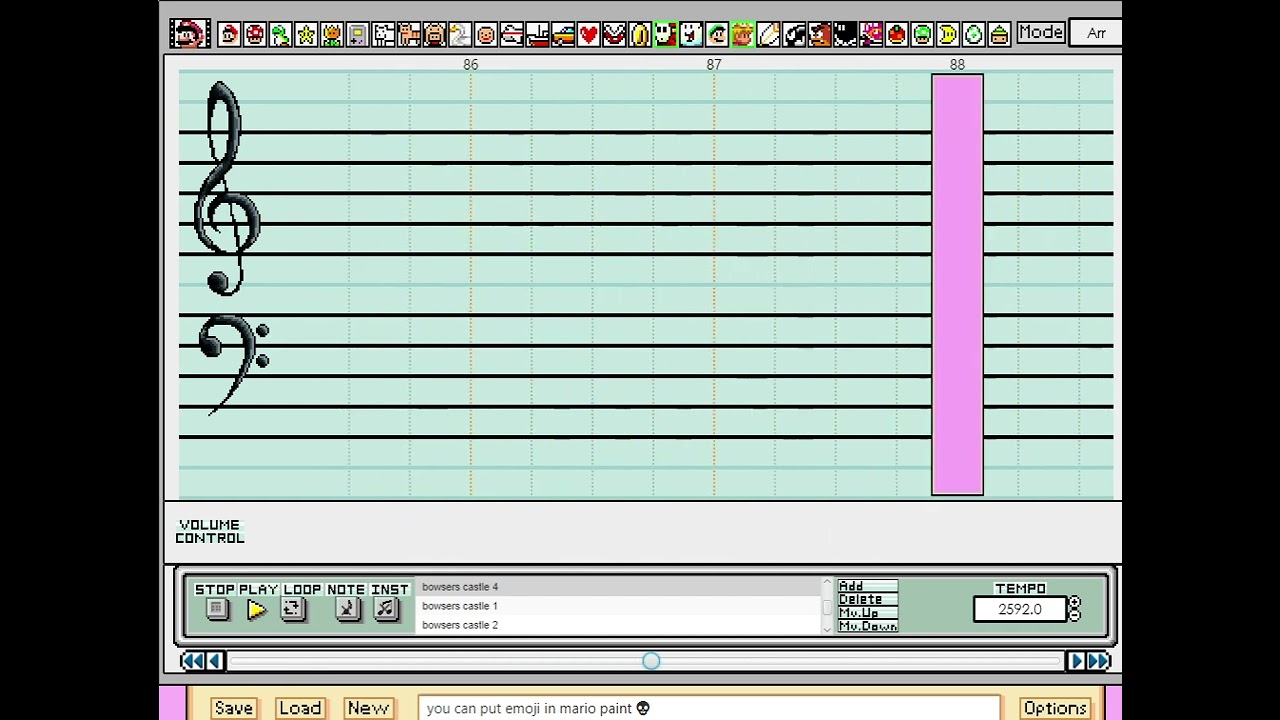The height and width of the screenshot is (720, 1280).
Task: Select the green-roofed ship instrument
Action: (x=999, y=35)
